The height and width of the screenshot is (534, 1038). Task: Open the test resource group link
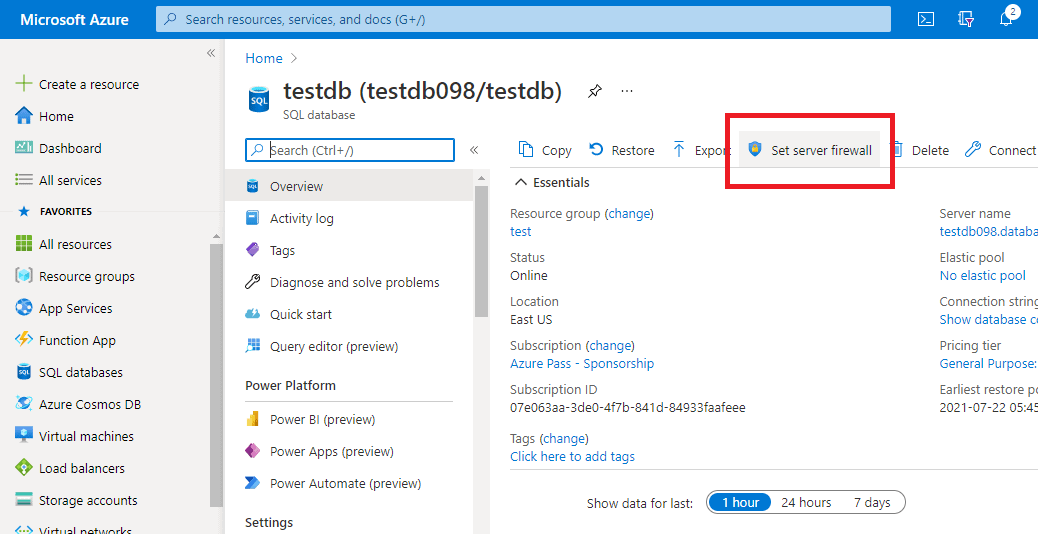[x=520, y=232]
